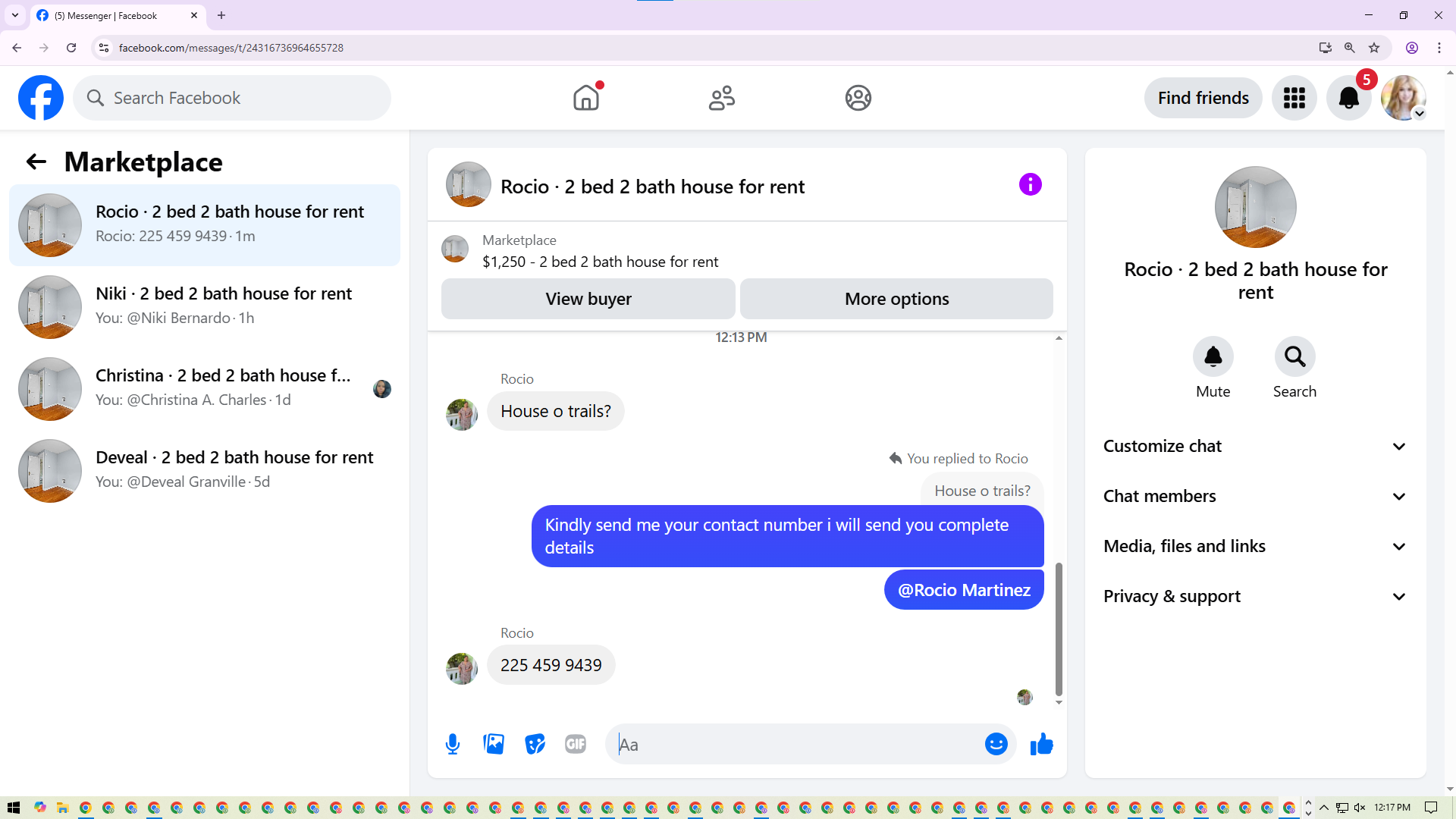The width and height of the screenshot is (1456, 819).
Task: Click the More options button
Action: pyautogui.click(x=896, y=299)
